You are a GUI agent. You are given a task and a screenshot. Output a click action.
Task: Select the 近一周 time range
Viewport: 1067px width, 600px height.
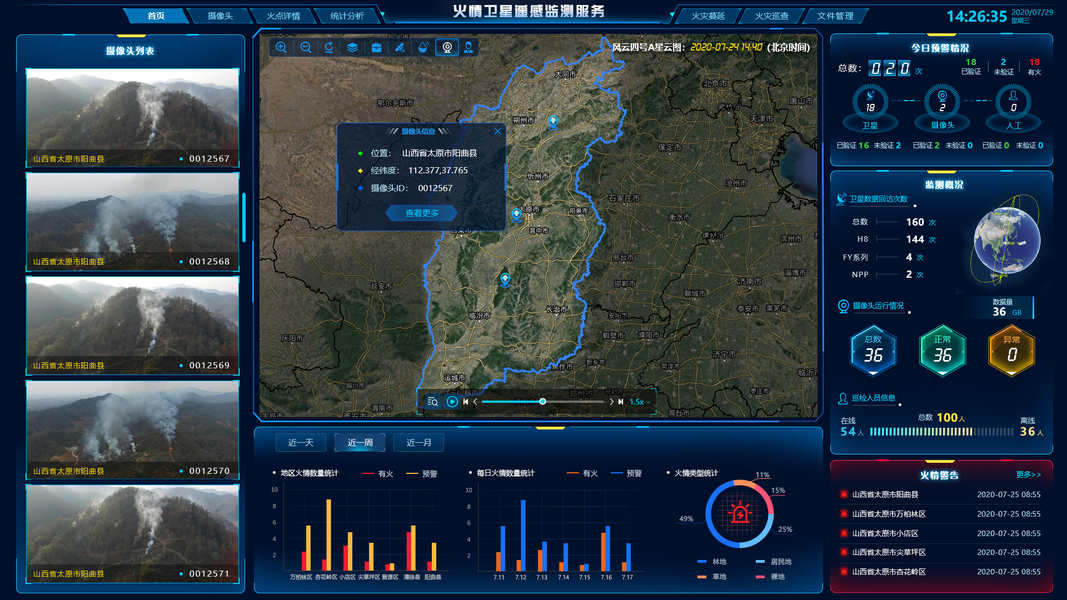tap(360, 442)
